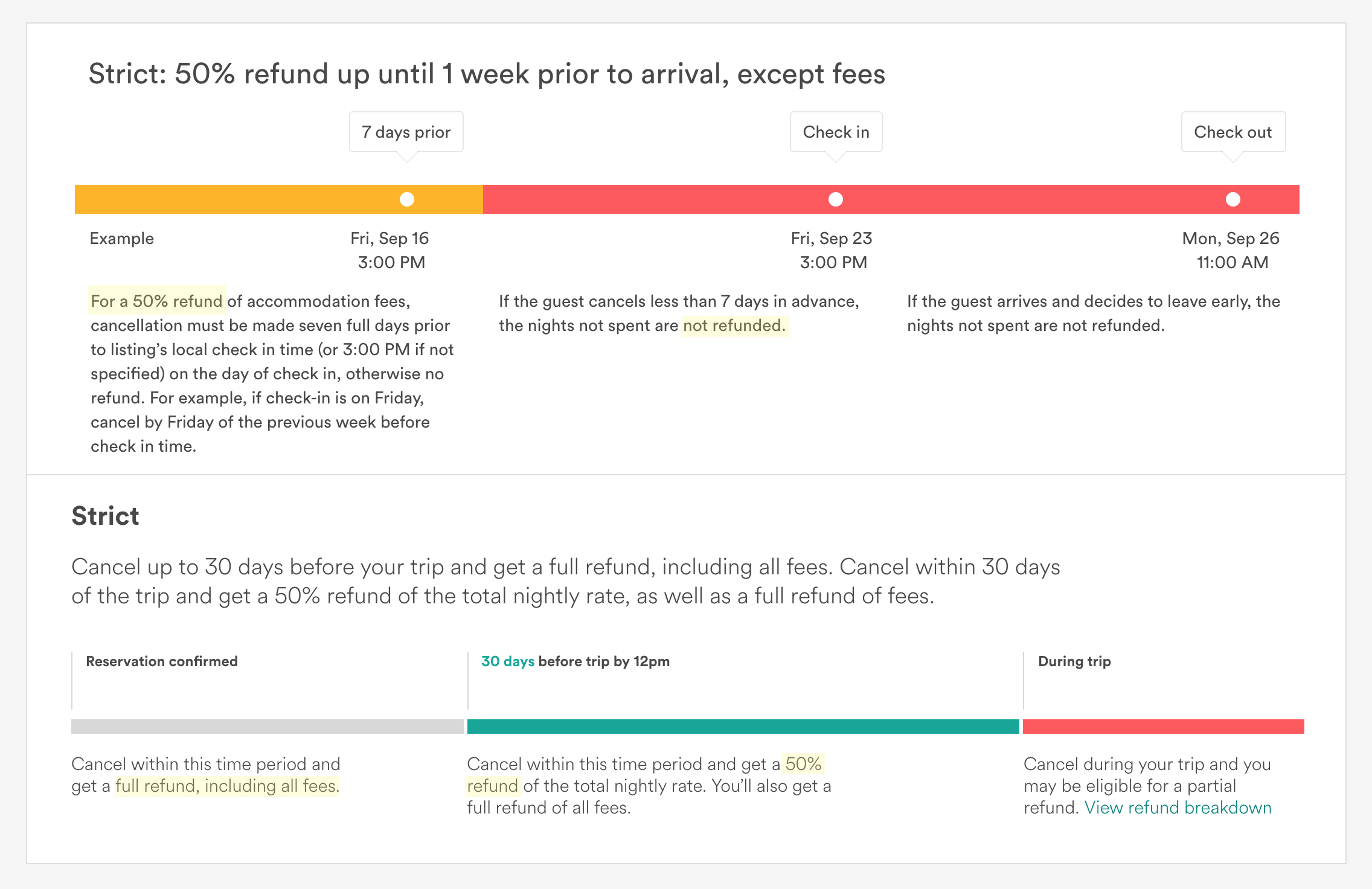Click the Check out timeline dot
The height and width of the screenshot is (889, 1372).
[1233, 199]
